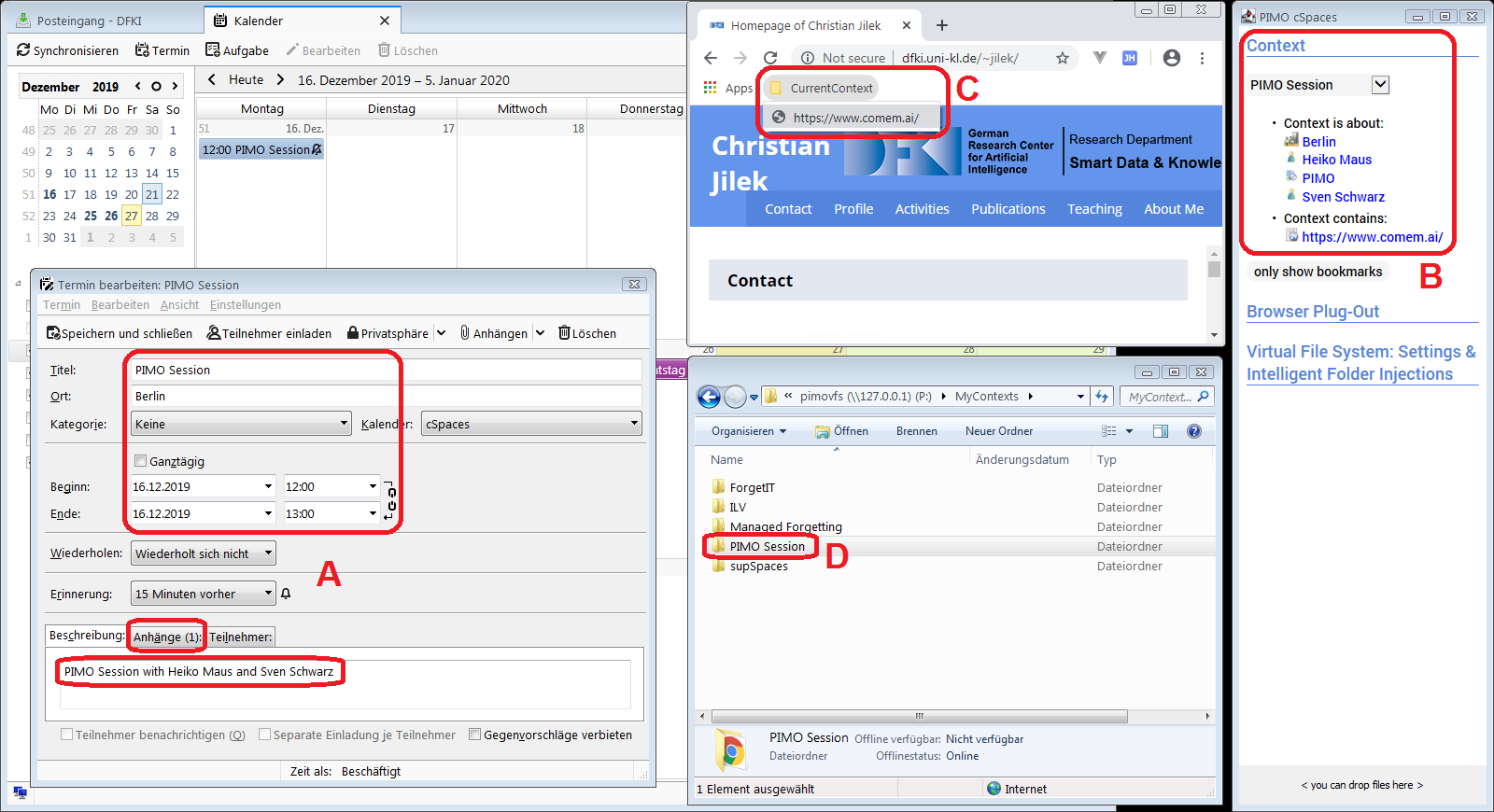Image resolution: width=1494 pixels, height=812 pixels.
Task: Open the Ansicht menu in the event editor
Action: tap(179, 305)
